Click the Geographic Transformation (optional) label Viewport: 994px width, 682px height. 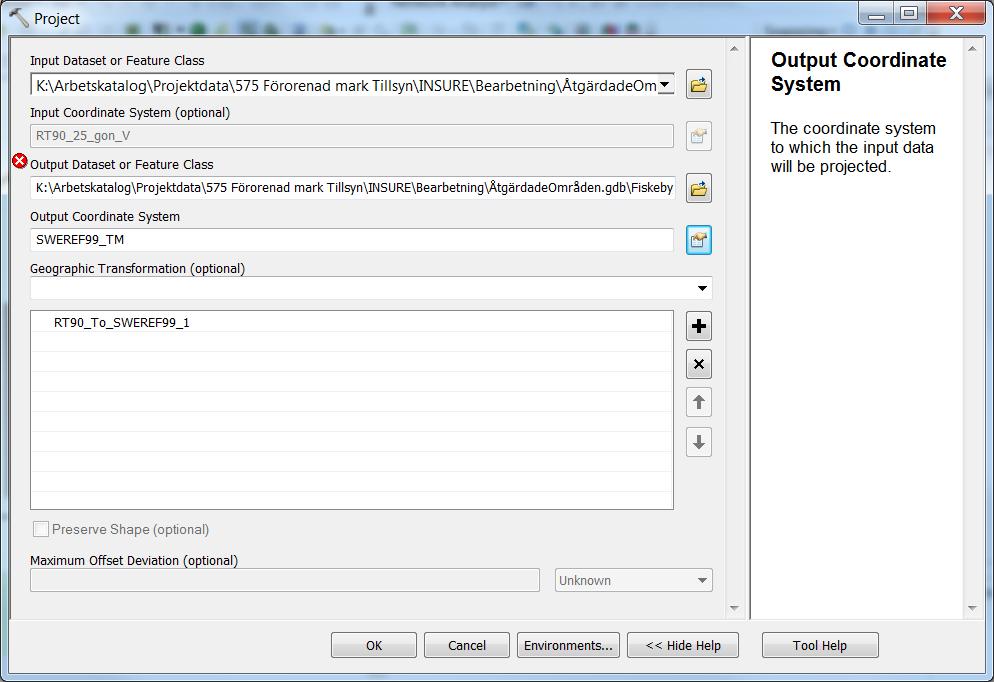138,269
